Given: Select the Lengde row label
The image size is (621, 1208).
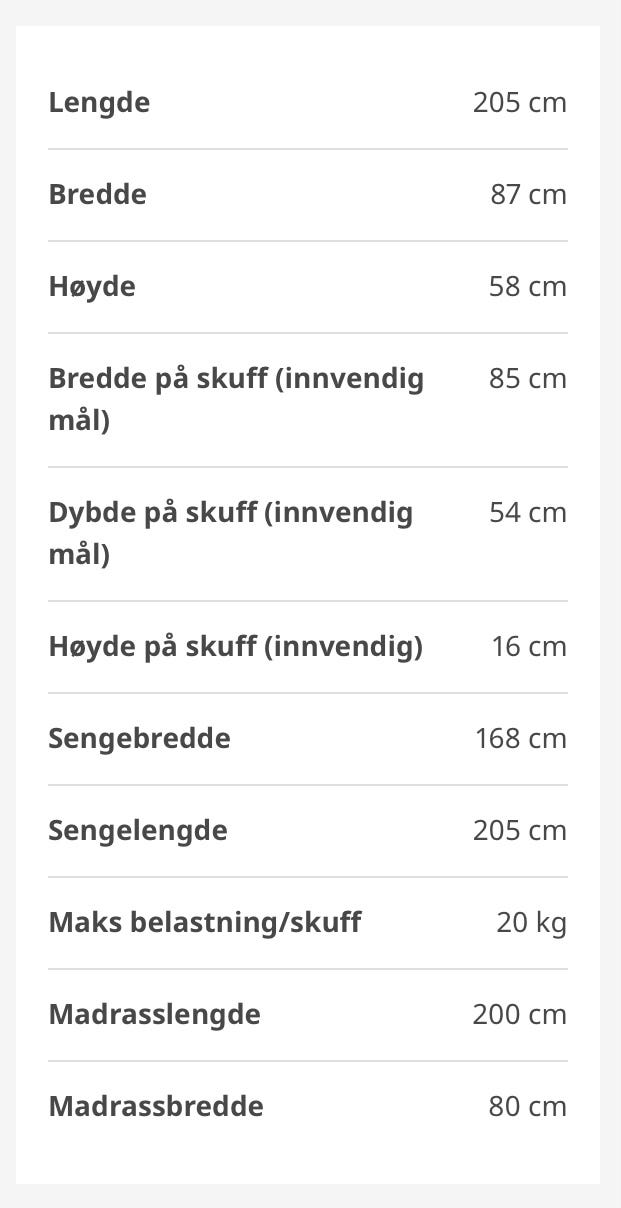Looking at the screenshot, I should (x=99, y=103).
